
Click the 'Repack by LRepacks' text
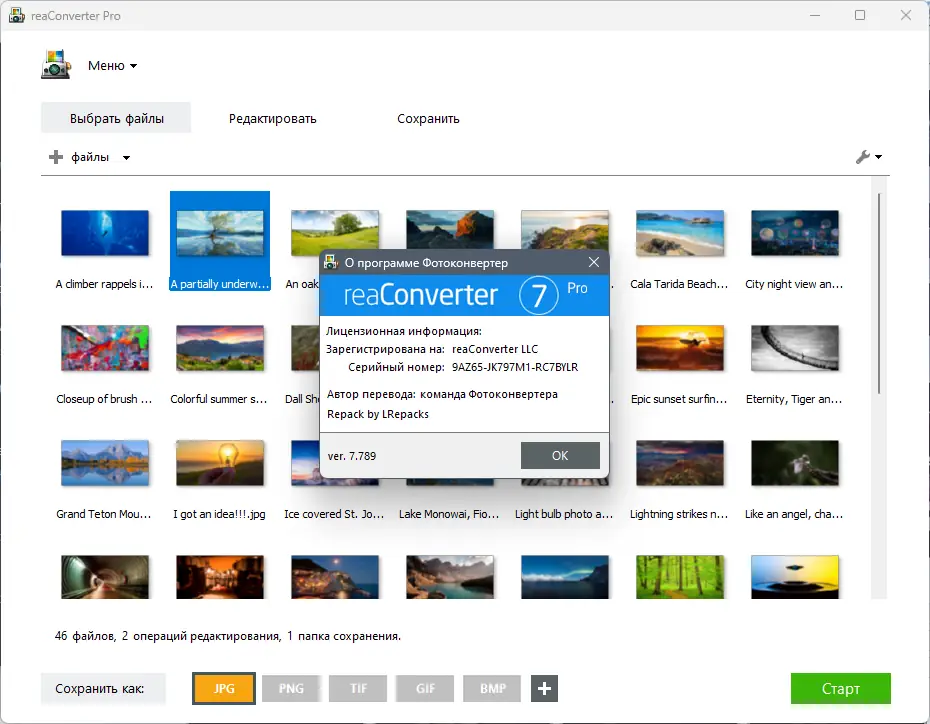pos(378,414)
